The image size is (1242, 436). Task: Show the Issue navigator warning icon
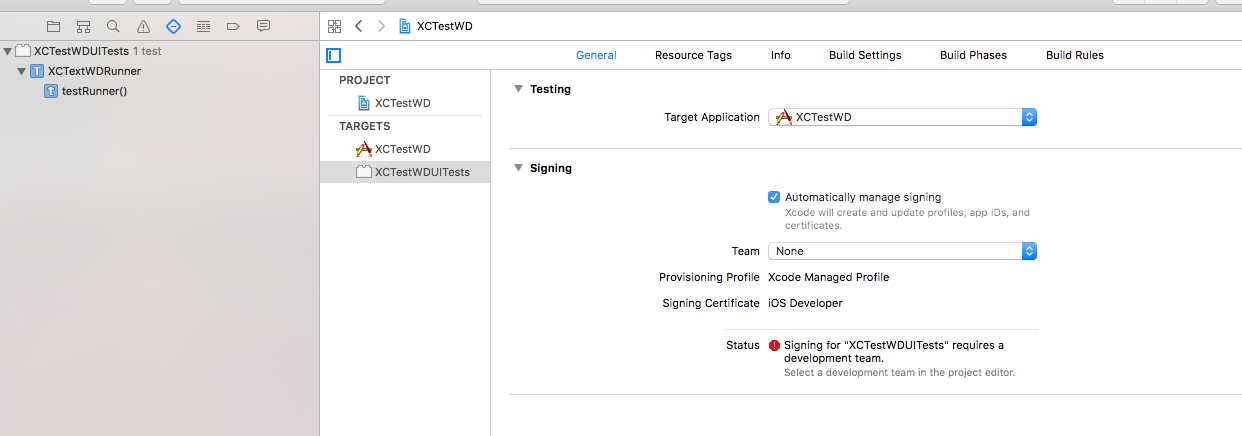pyautogui.click(x=143, y=26)
